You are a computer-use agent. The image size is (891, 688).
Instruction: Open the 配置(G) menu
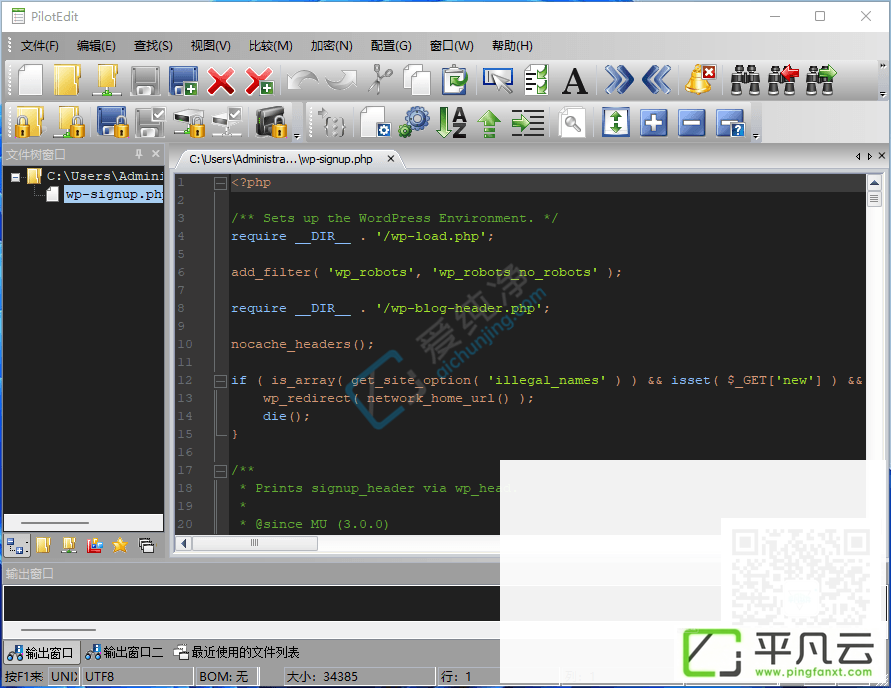[391, 45]
